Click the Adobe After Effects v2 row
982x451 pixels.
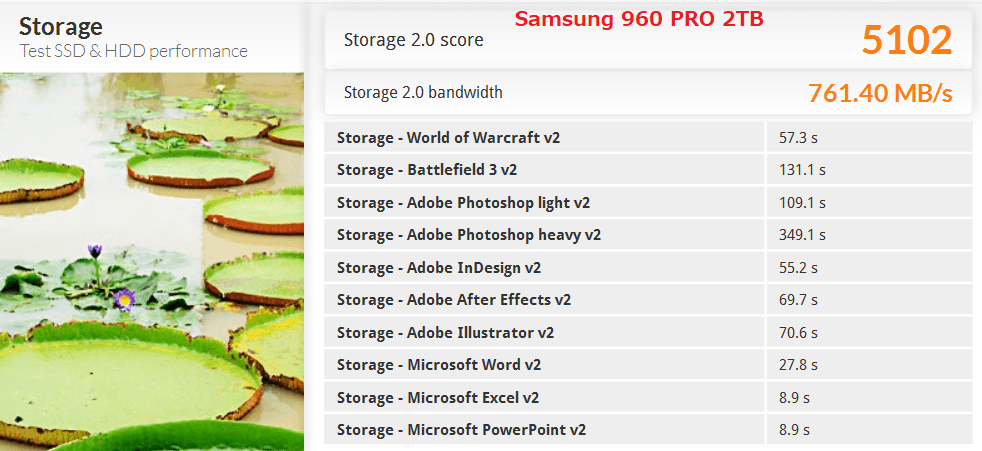click(x=453, y=300)
